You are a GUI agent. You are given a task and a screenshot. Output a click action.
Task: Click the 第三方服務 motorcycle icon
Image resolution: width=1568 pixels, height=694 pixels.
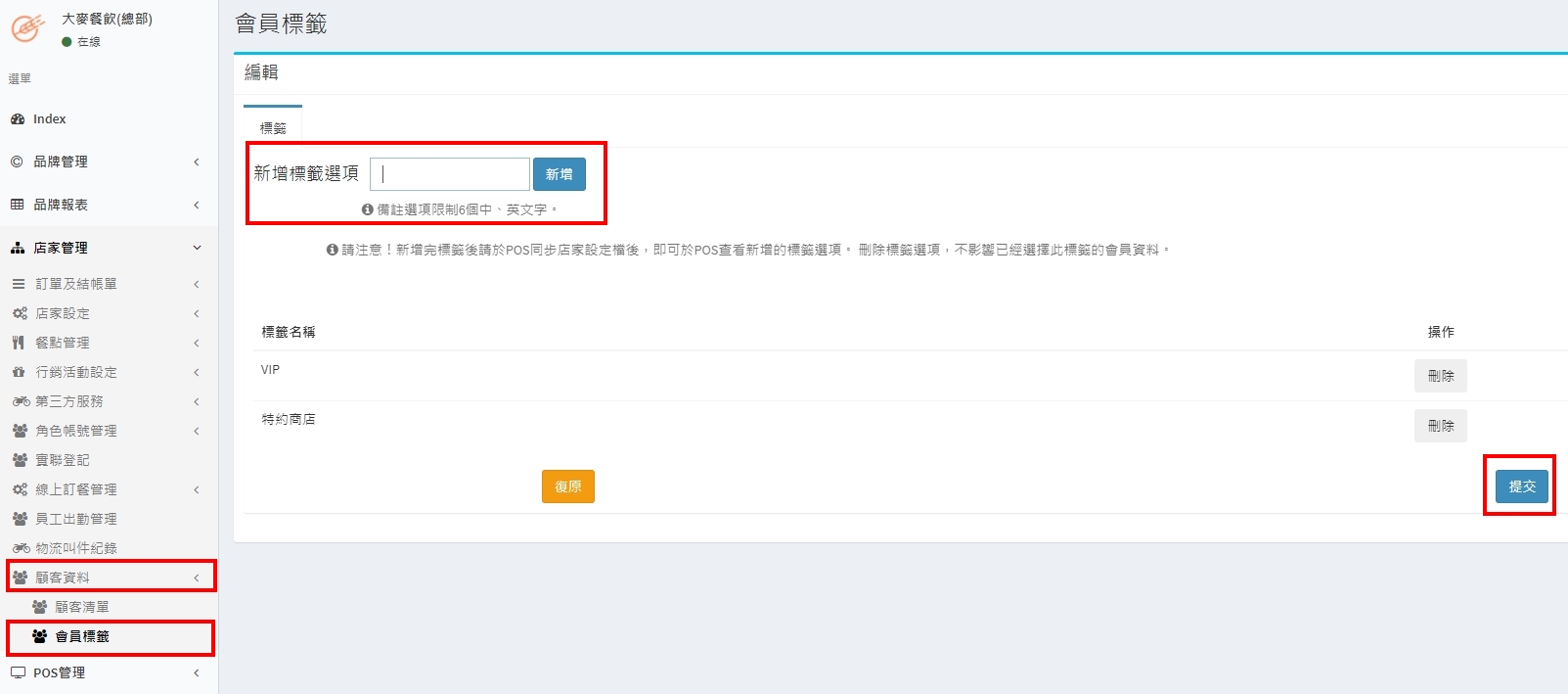[21, 401]
